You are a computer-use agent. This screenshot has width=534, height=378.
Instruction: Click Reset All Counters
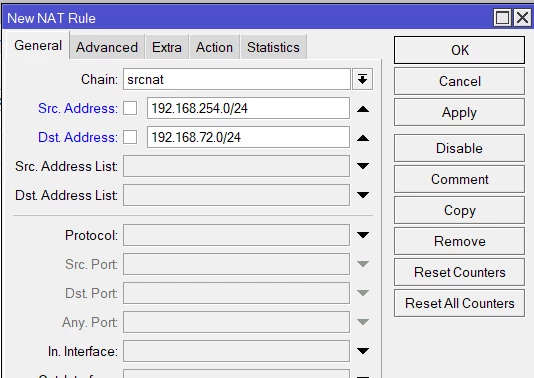click(x=459, y=303)
